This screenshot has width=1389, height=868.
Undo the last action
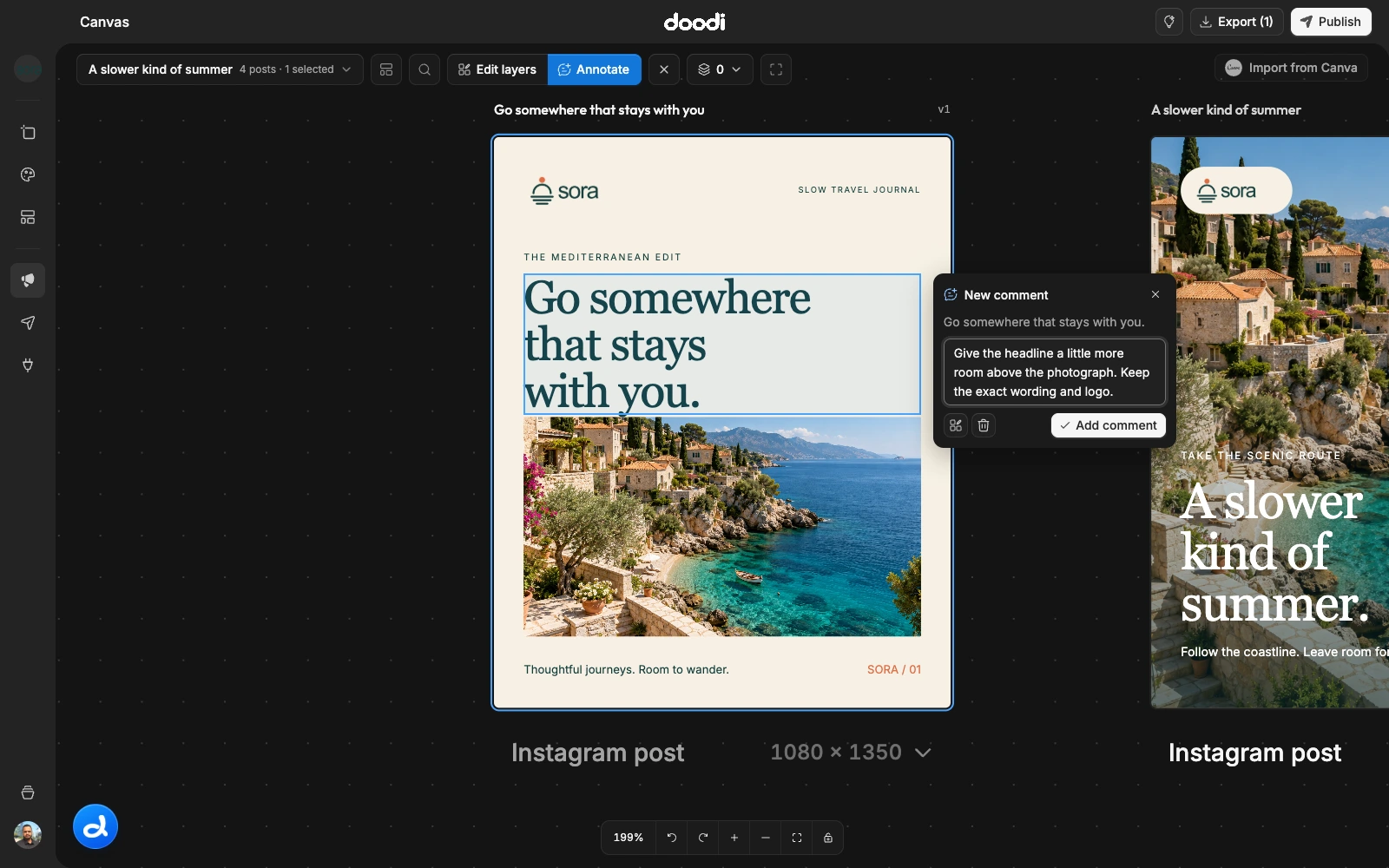(672, 838)
